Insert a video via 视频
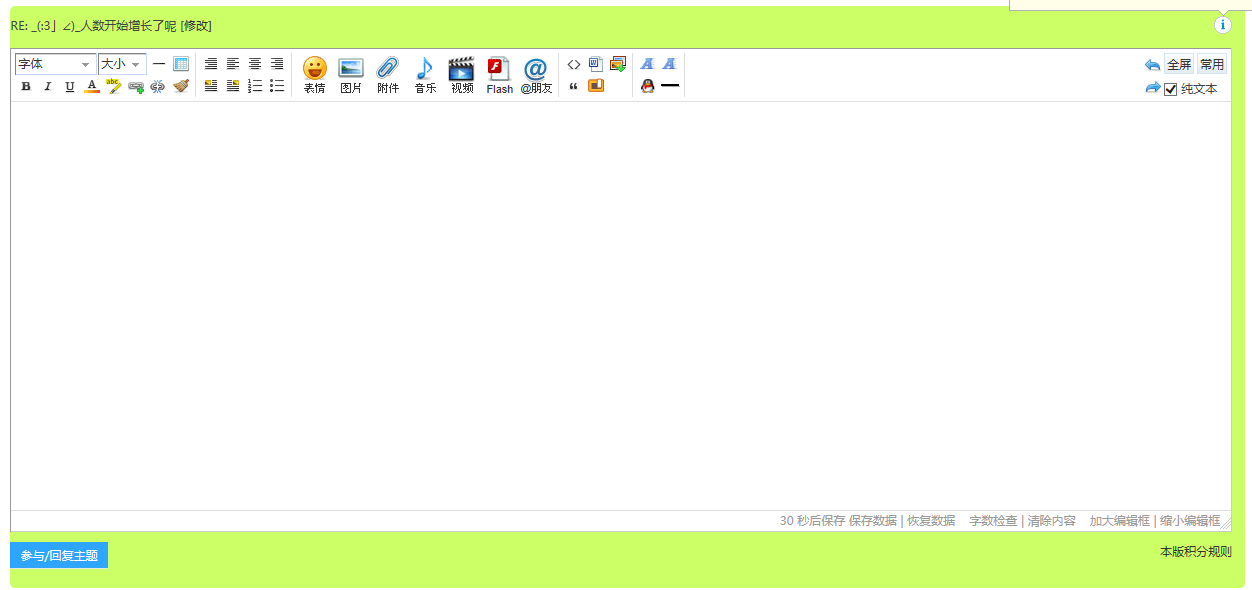The width and height of the screenshot is (1252, 590). point(462,75)
